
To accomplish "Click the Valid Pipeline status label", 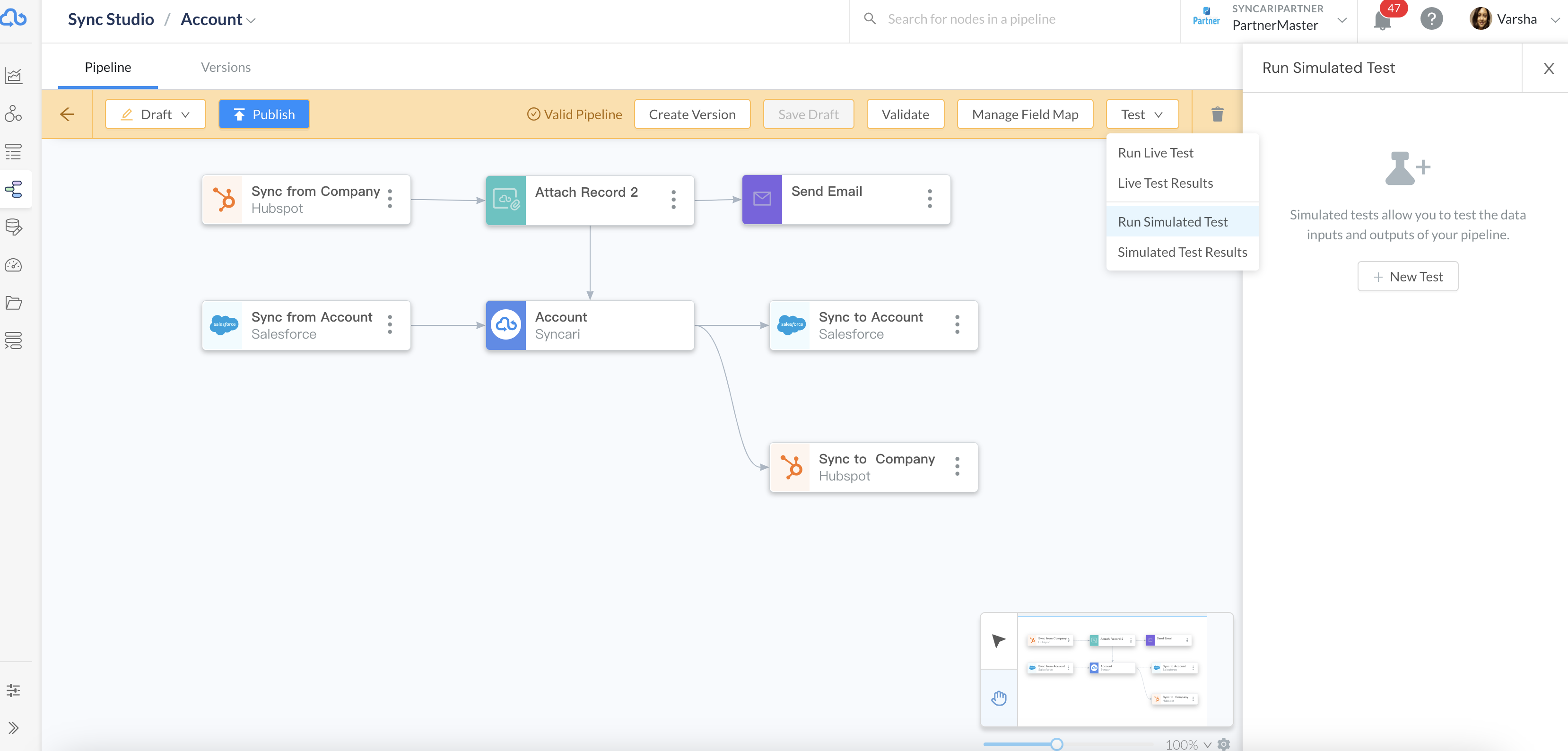I will (x=574, y=114).
